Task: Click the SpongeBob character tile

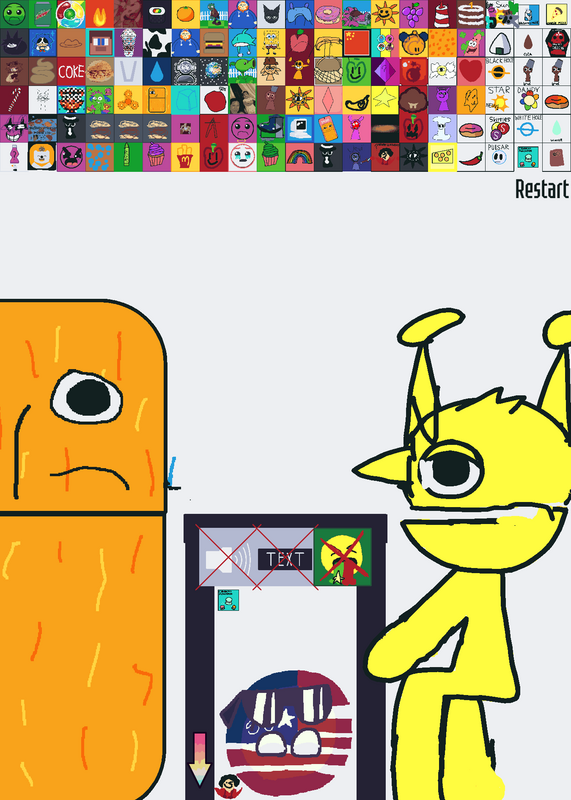Action: point(271,43)
